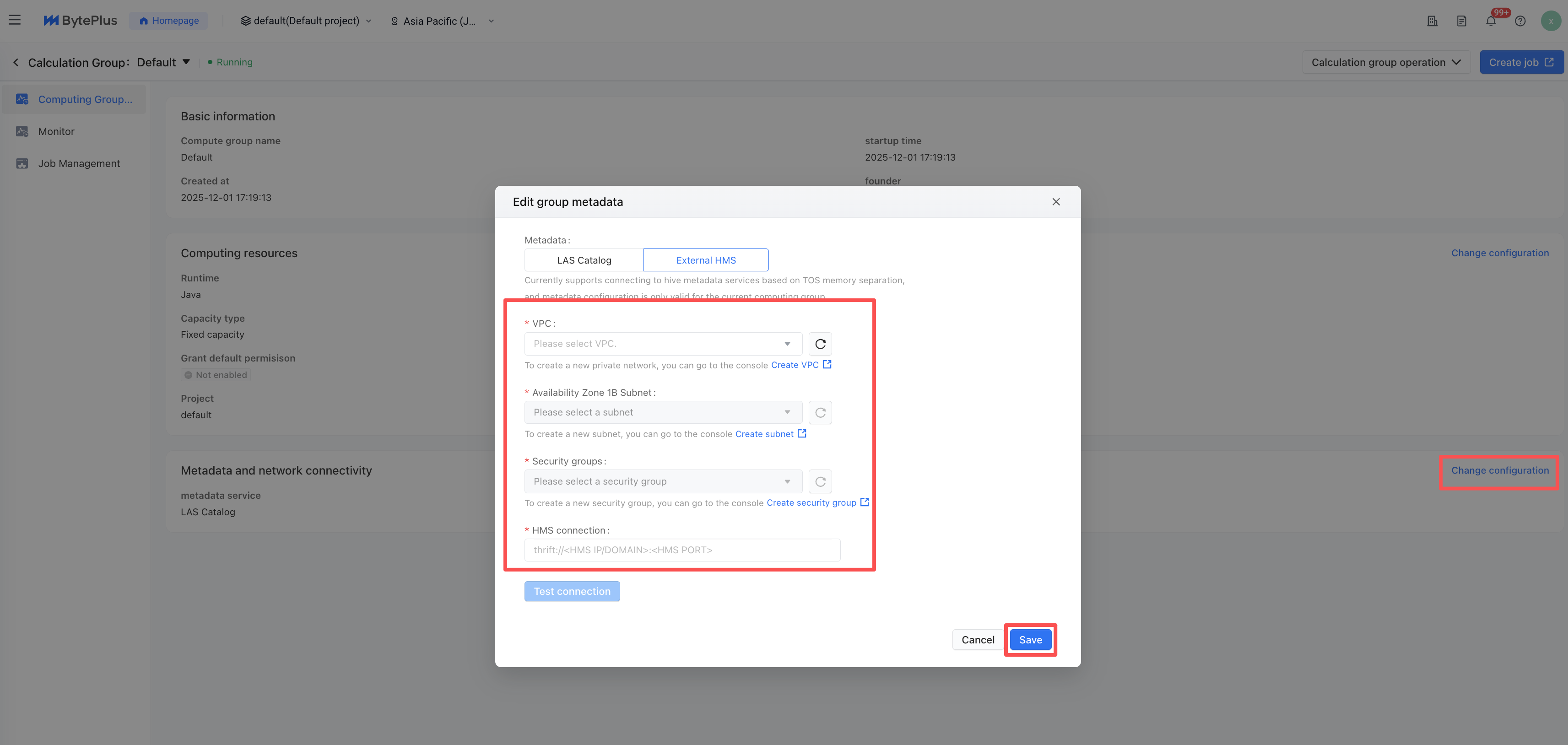The height and width of the screenshot is (745, 1568).
Task: Click the VPC refresh icon
Action: click(x=820, y=344)
